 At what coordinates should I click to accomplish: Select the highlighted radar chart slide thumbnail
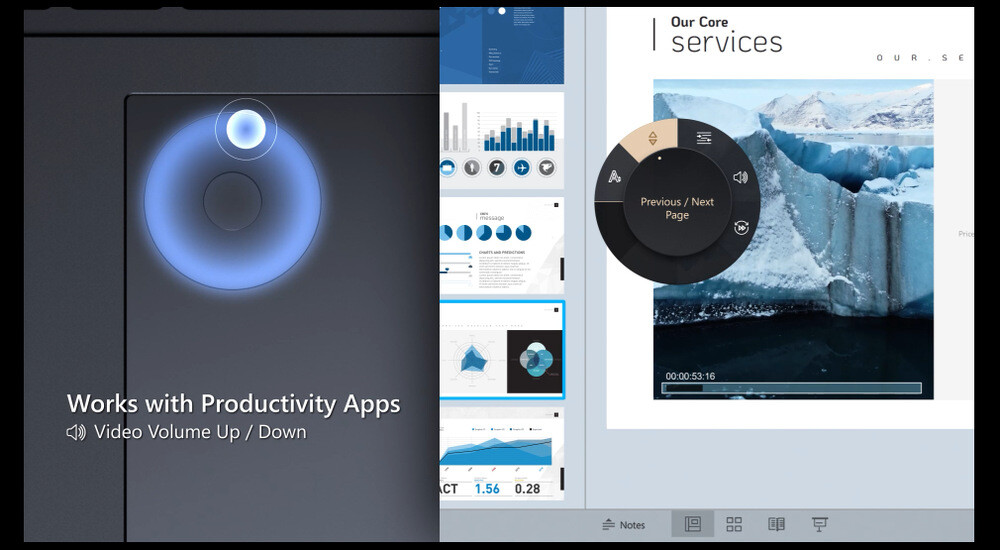(501, 350)
